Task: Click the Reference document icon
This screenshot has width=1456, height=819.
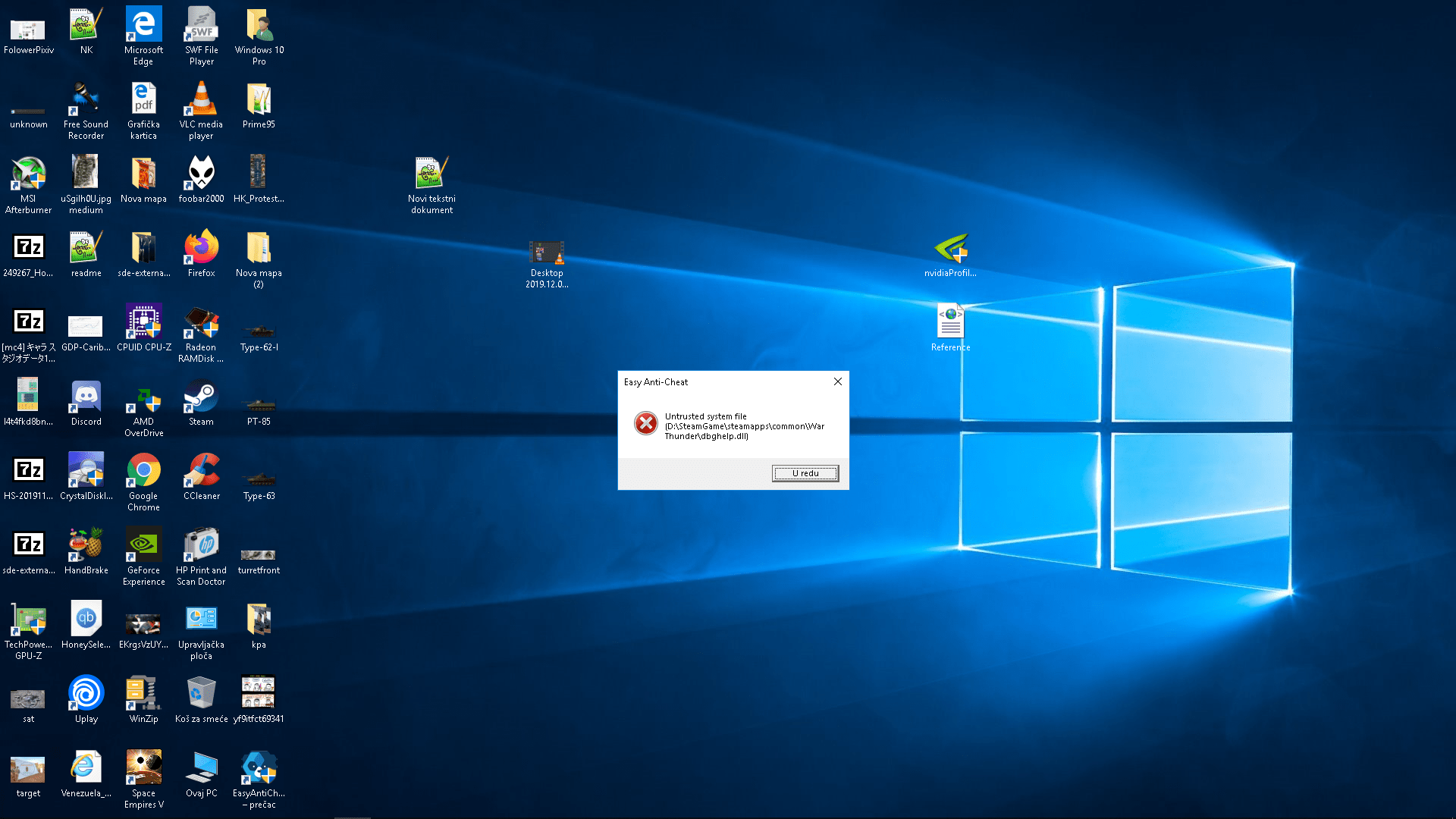Action: tap(950, 328)
